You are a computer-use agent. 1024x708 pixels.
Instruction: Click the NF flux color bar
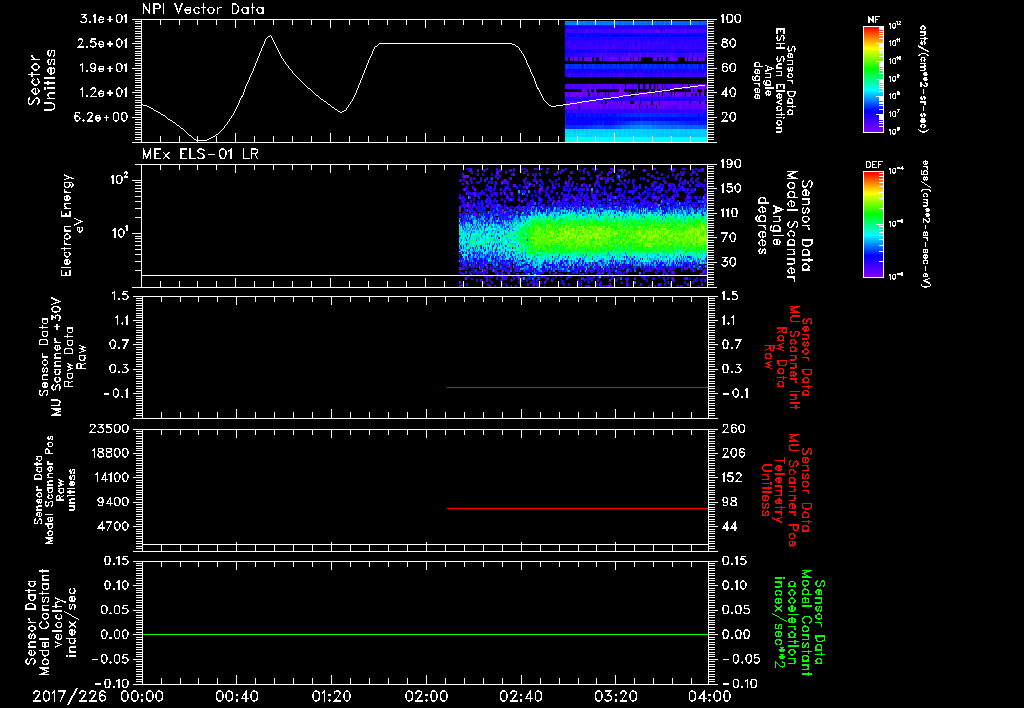pyautogui.click(x=873, y=79)
